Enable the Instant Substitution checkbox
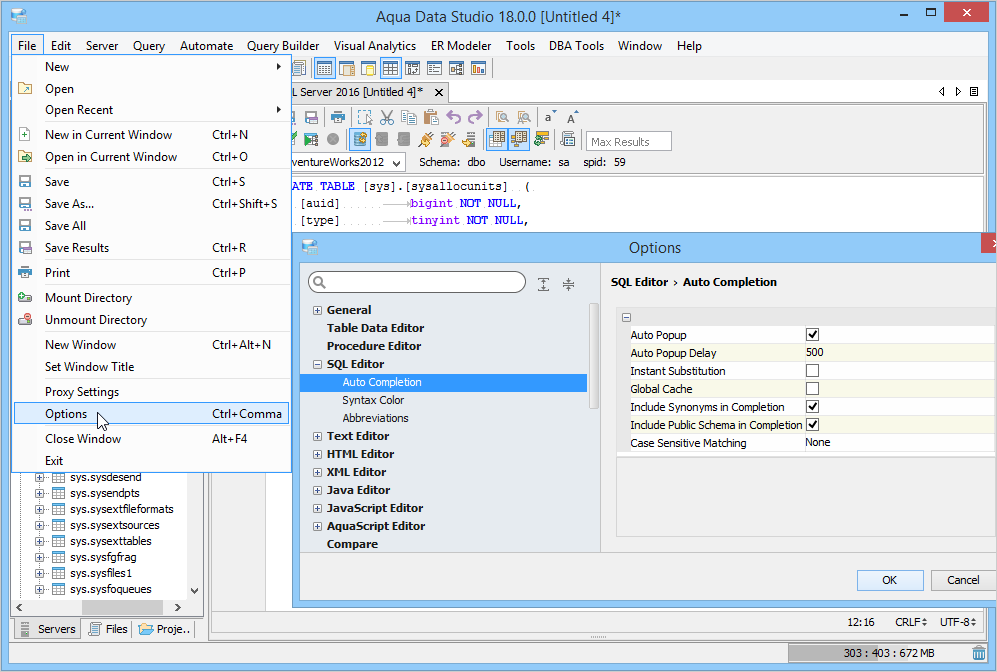The width and height of the screenshot is (997, 672). pyautogui.click(x=812, y=371)
